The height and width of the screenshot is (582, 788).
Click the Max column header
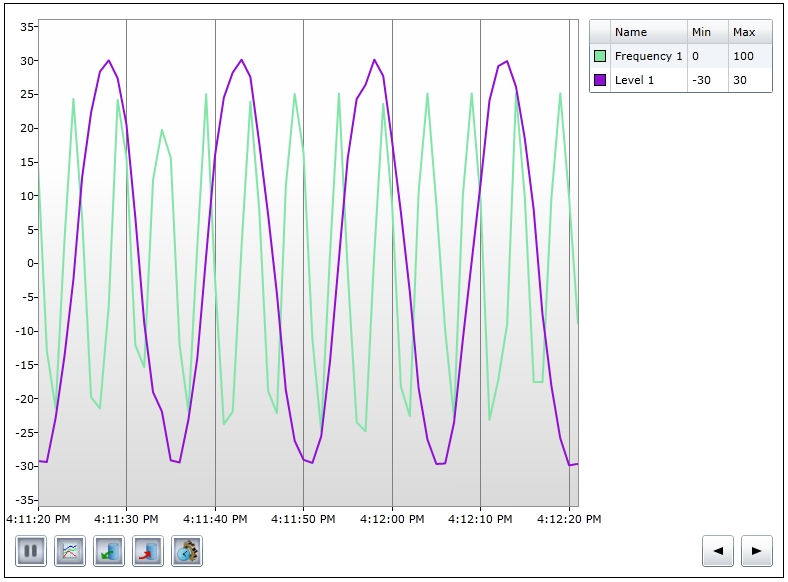(749, 32)
